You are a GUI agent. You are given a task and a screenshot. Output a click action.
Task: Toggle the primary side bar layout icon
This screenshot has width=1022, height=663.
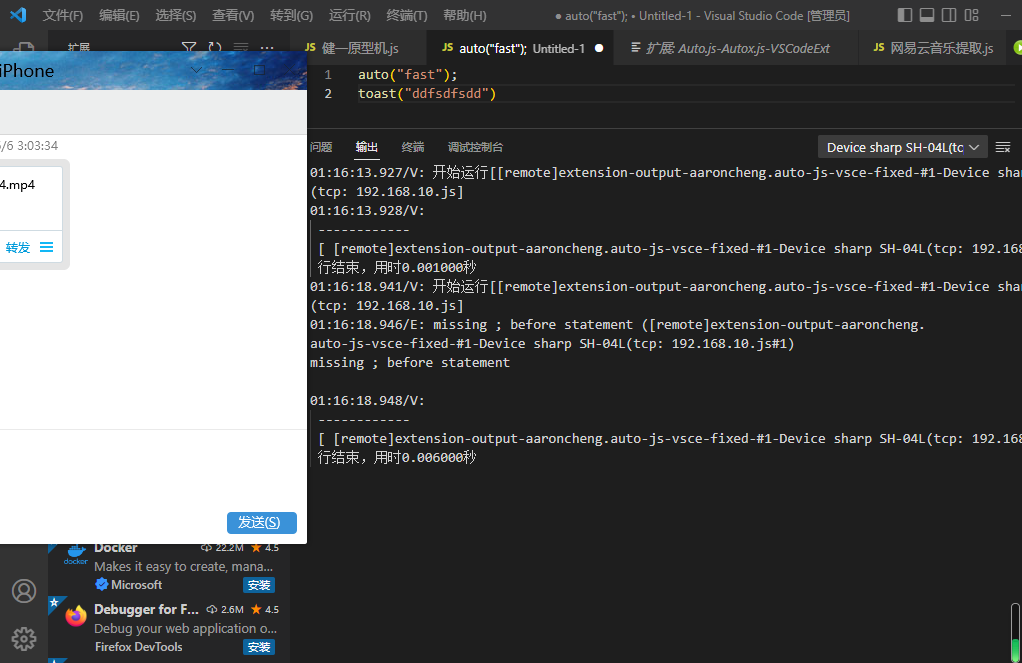pyautogui.click(x=904, y=15)
